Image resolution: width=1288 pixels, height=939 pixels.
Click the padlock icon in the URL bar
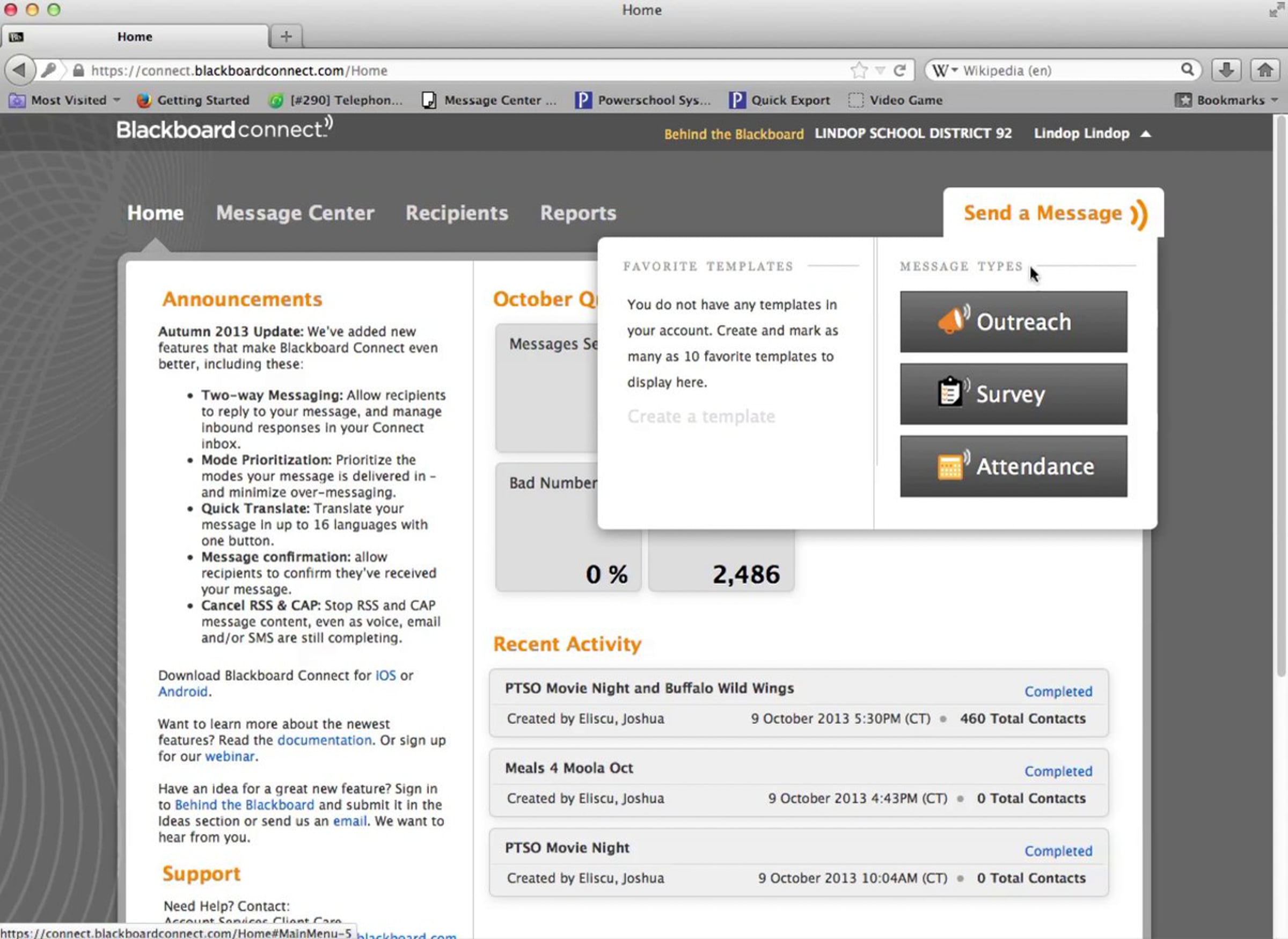[x=78, y=70]
